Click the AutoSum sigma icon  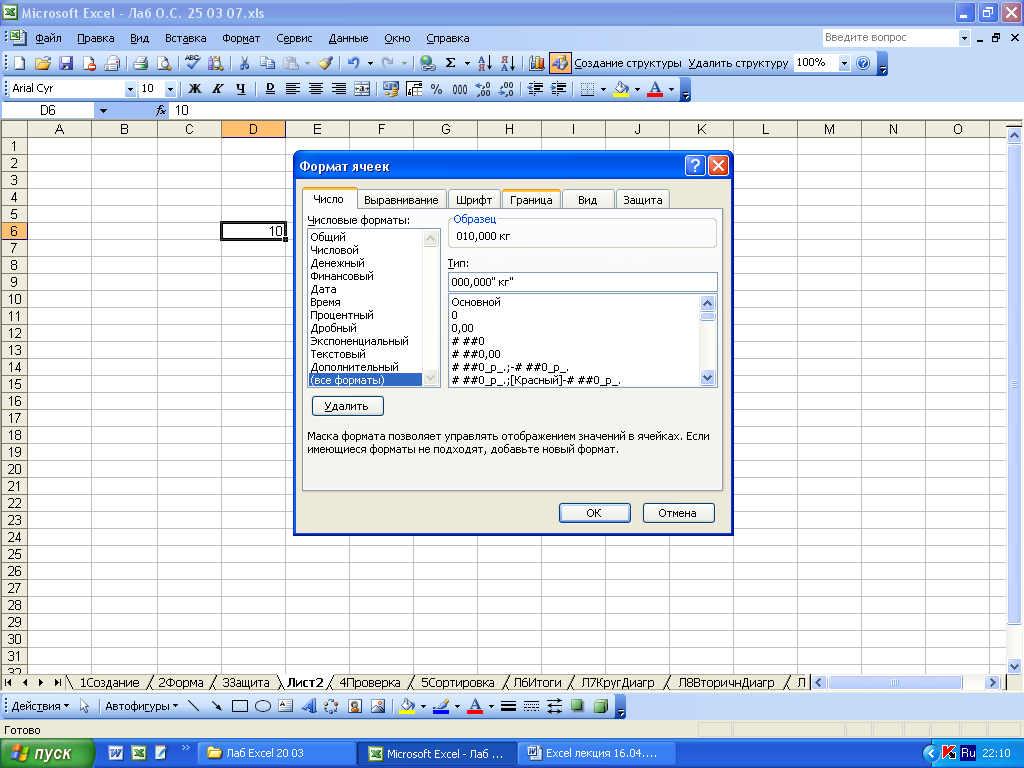[x=451, y=63]
